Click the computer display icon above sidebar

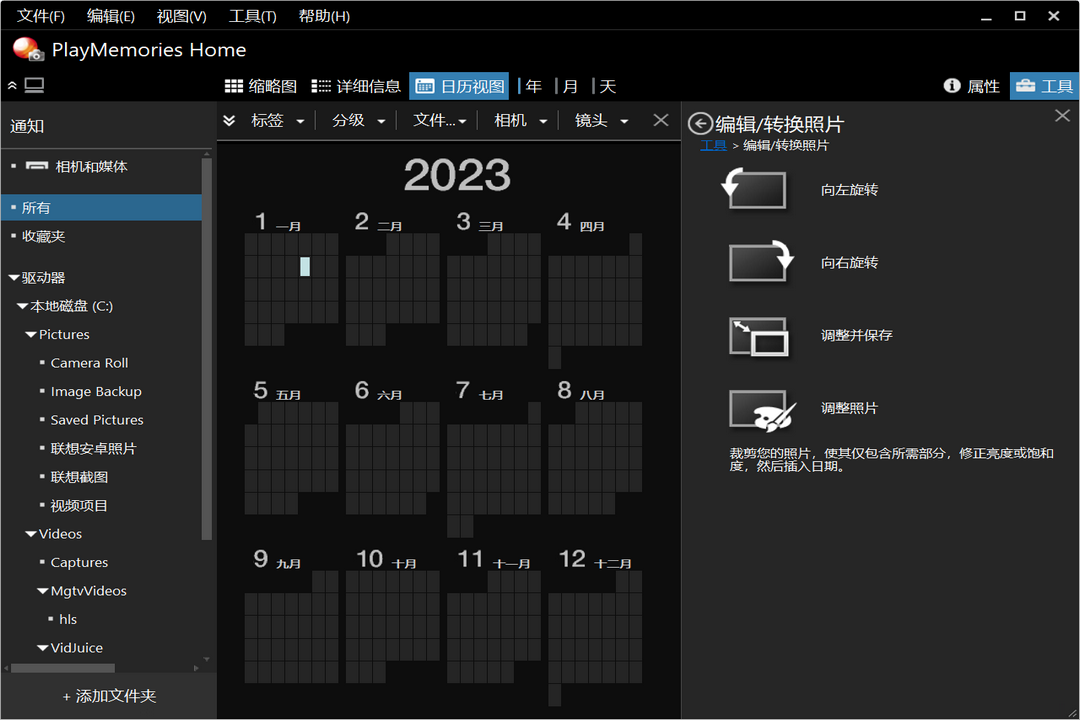click(34, 86)
